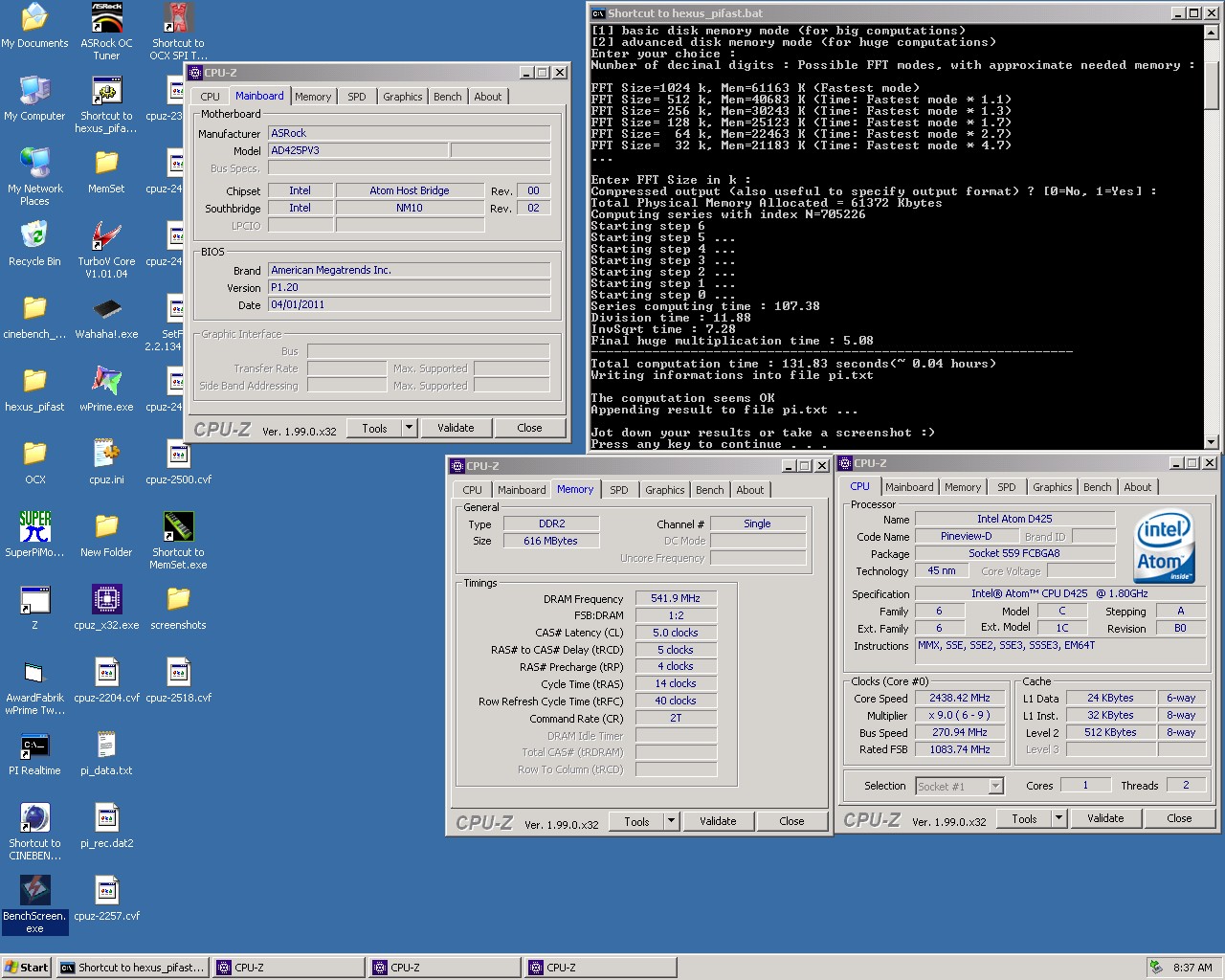This screenshot has height=980, width=1225.
Task: Open the screenshots folder icon
Action: click(x=178, y=608)
